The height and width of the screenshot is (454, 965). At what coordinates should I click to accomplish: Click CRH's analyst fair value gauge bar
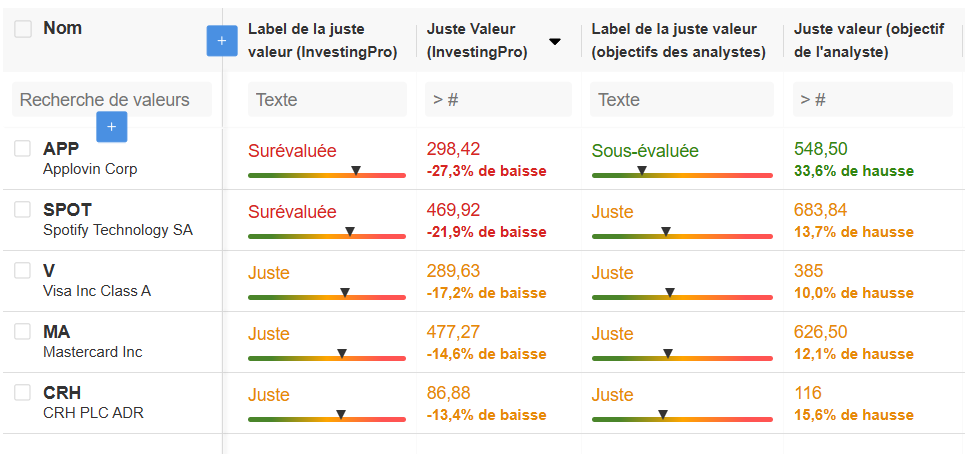point(682,415)
